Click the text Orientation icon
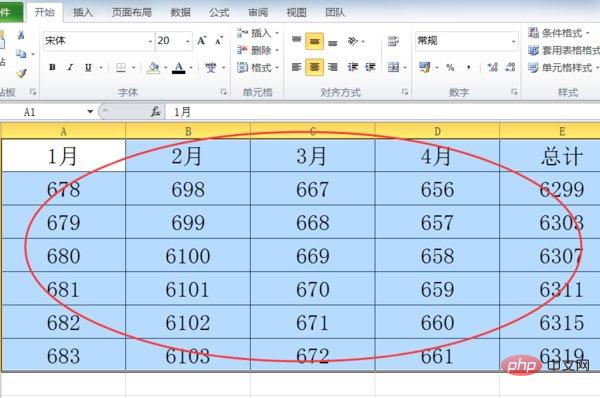 (353, 41)
